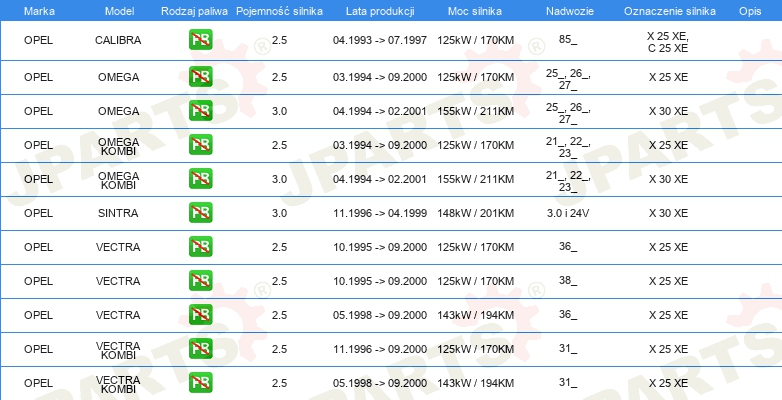Click the Lata produkcji column header
This screenshot has width=782, height=400.
tap(380, 11)
